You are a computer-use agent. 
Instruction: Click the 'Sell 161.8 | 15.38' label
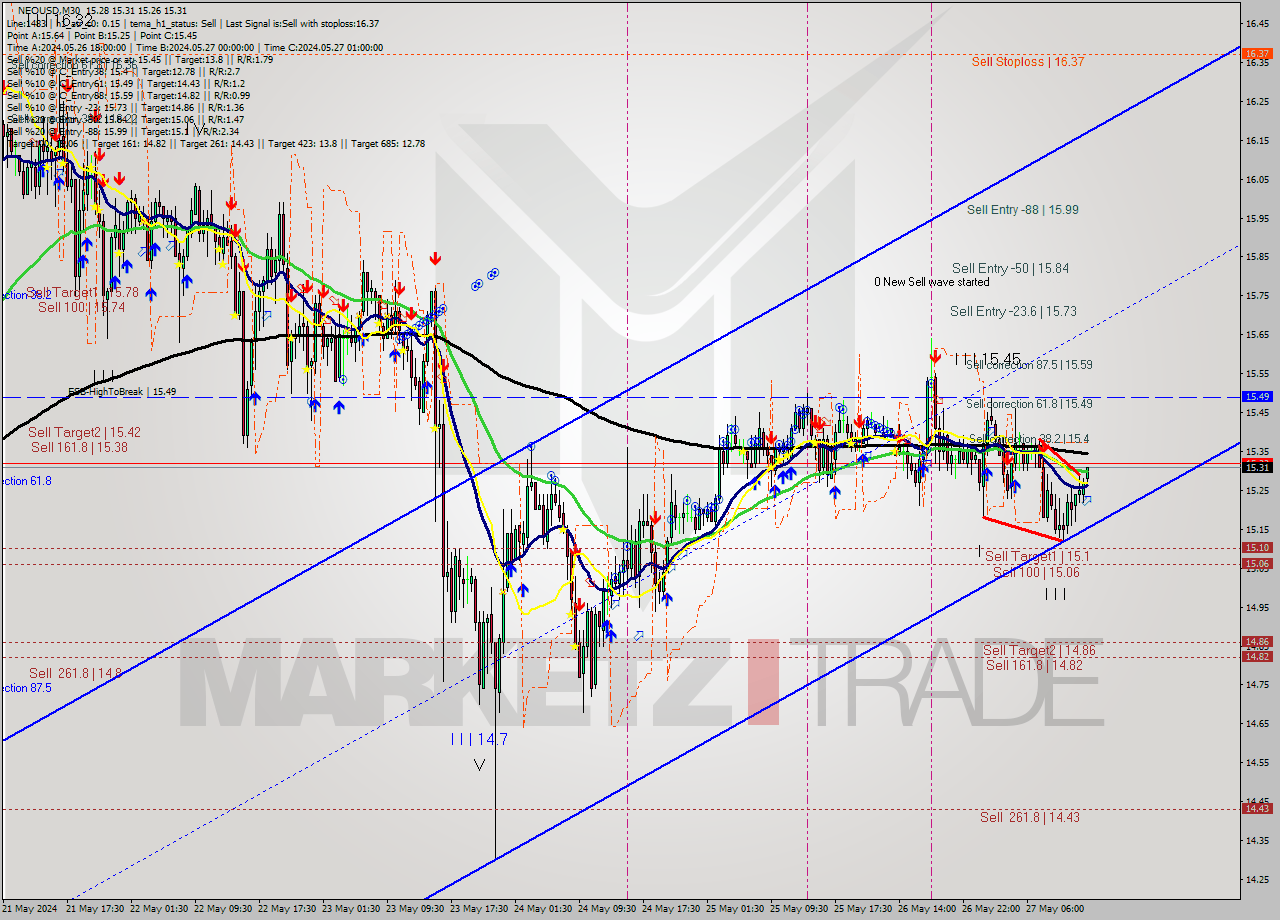[79, 448]
